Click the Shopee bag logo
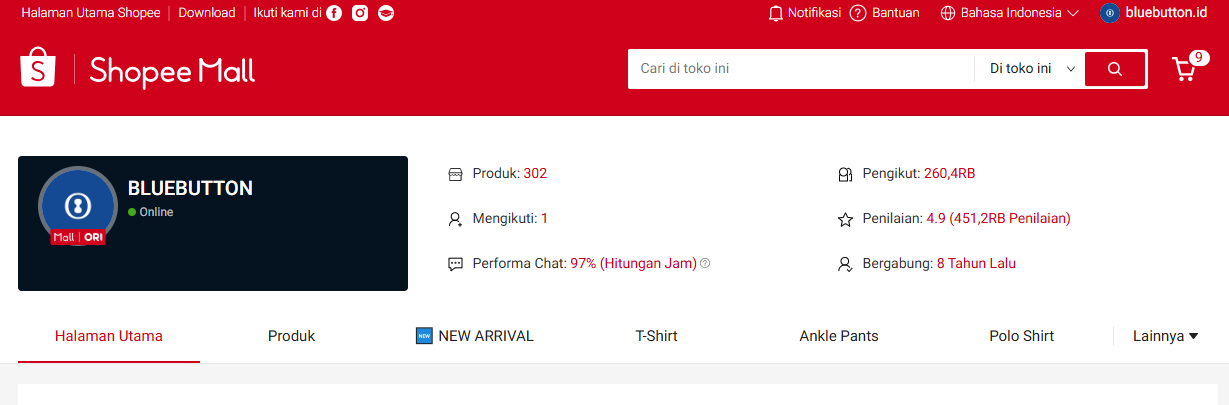The width and height of the screenshot is (1229, 405). coord(37,67)
